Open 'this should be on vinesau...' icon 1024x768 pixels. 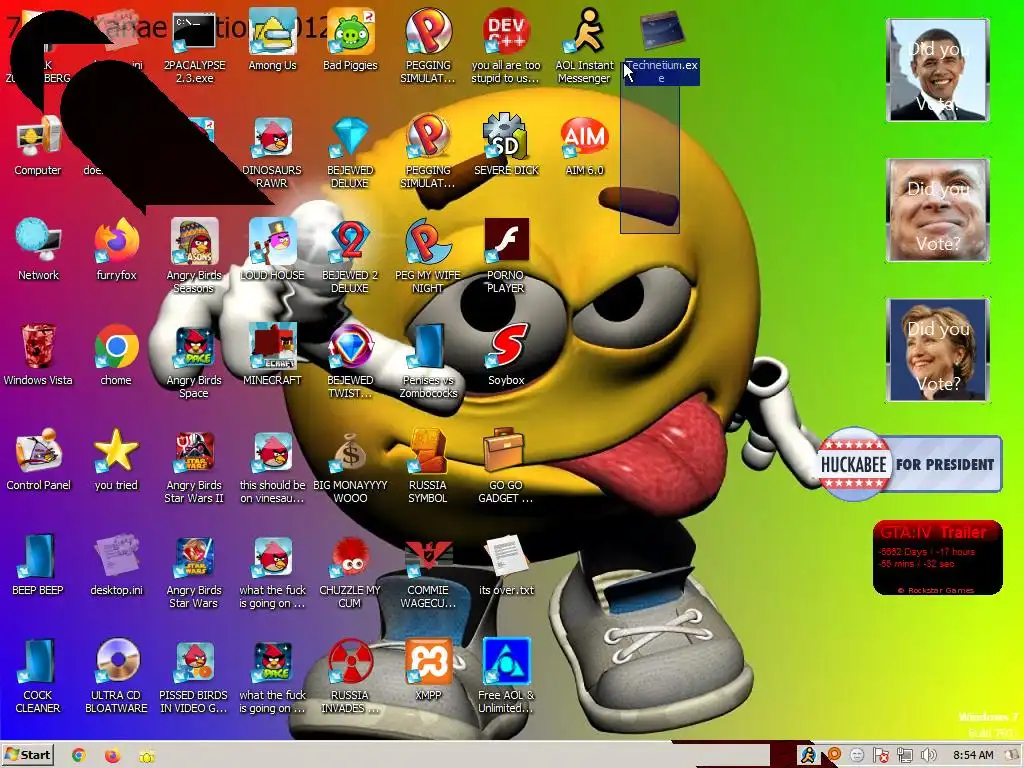point(272,467)
